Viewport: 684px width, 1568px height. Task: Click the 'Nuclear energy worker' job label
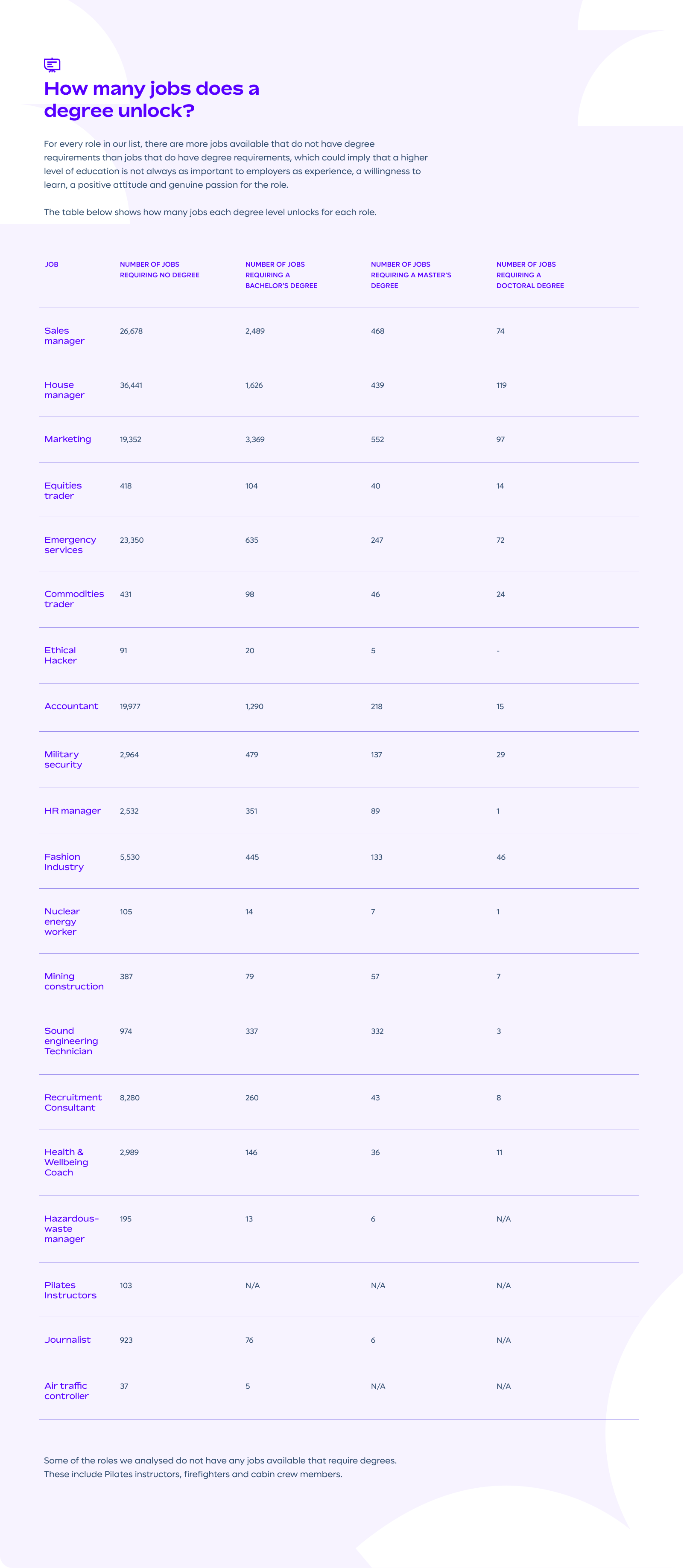61,922
